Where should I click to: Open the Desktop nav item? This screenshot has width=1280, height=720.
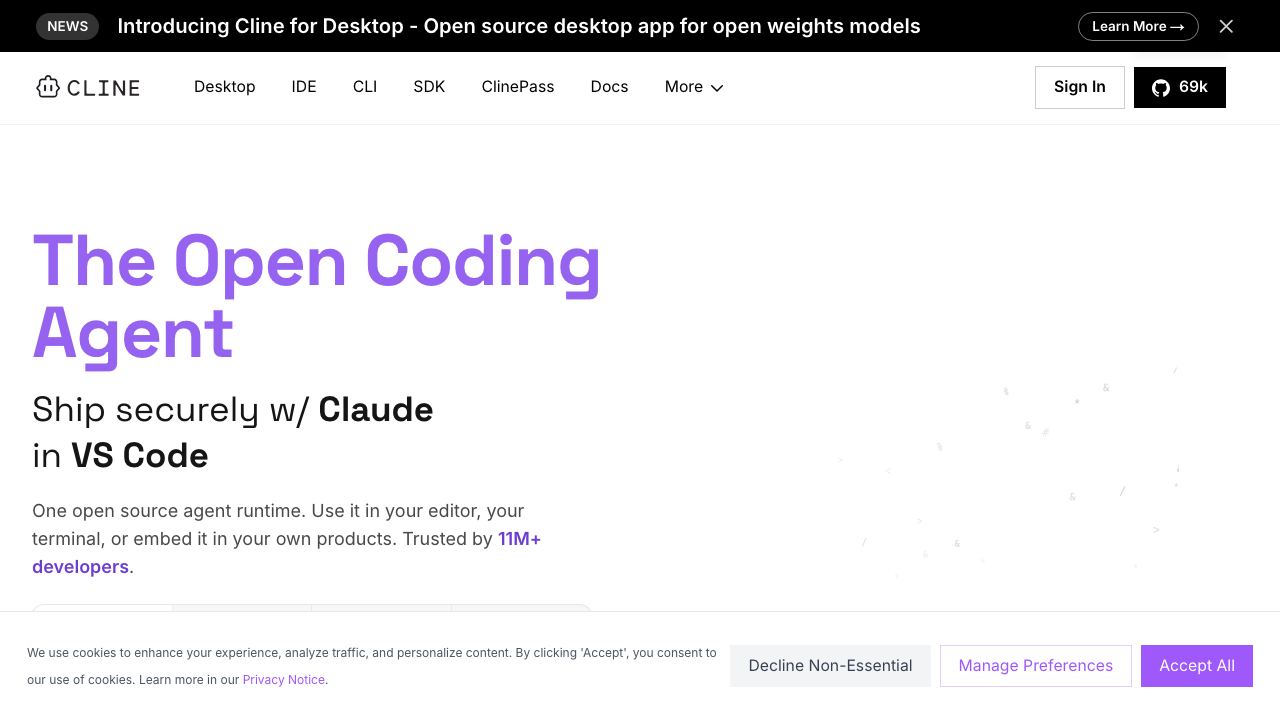[225, 87]
